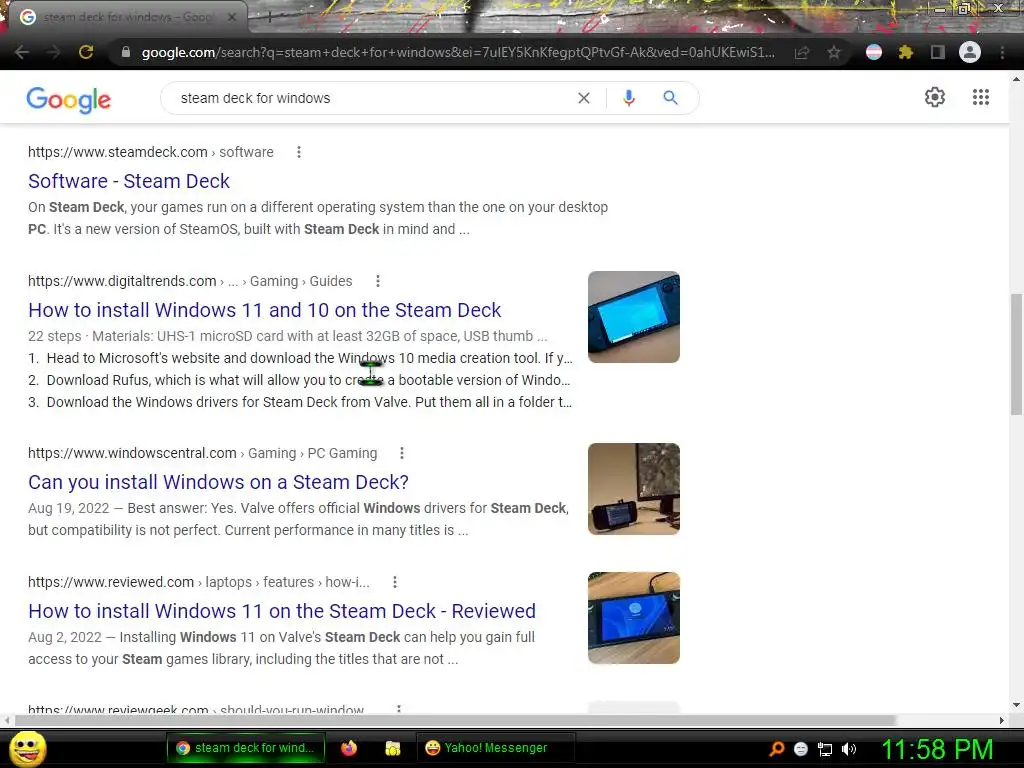Viewport: 1024px width, 768px height.
Task: Close the 'steam deck for windows' tab
Action: (x=231, y=17)
